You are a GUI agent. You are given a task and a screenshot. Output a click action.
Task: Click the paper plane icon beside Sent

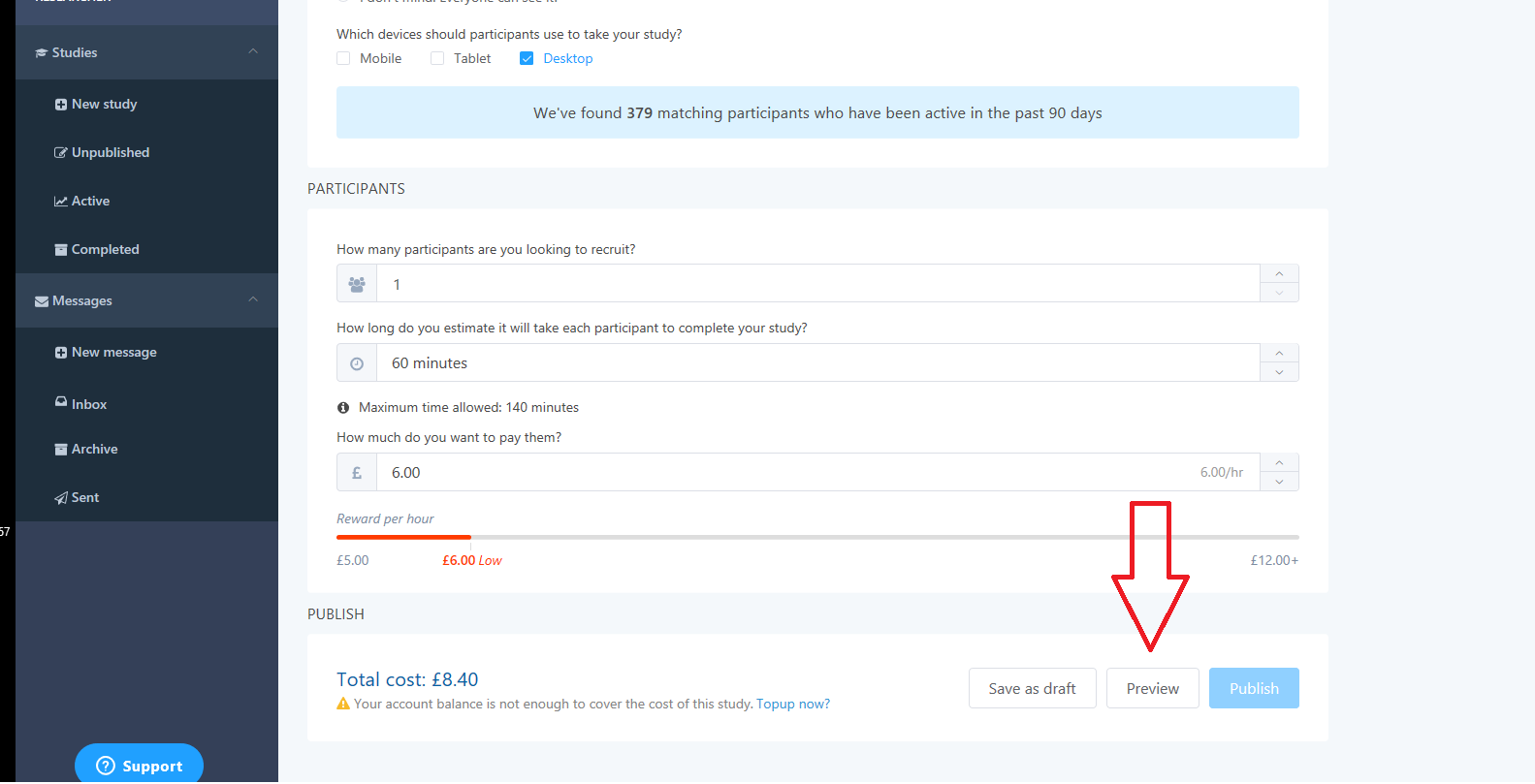(x=61, y=498)
